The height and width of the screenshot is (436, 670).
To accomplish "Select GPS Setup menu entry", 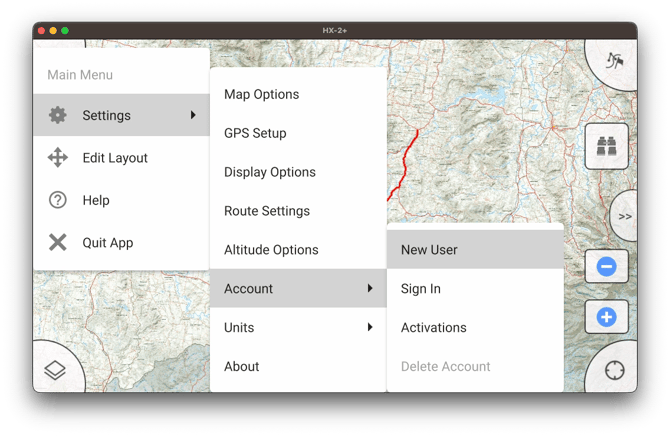I will pyautogui.click(x=255, y=133).
